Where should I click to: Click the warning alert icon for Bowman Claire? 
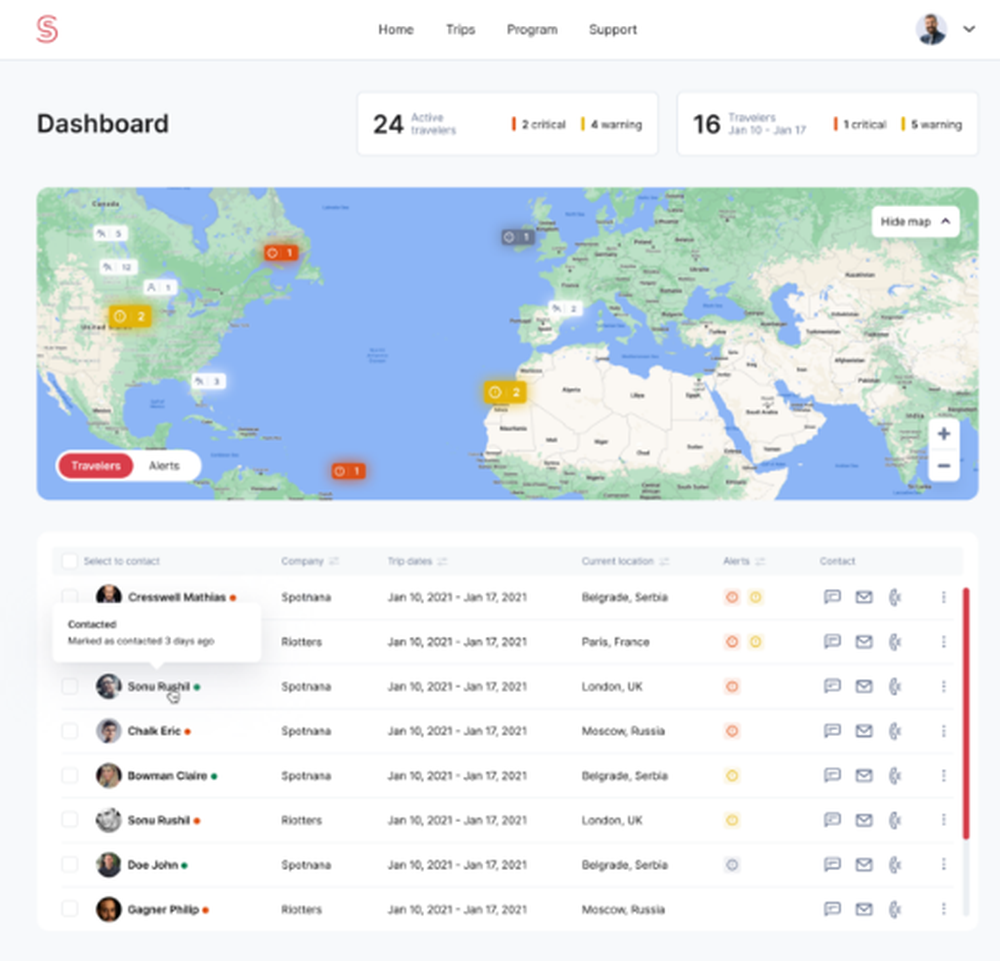[x=733, y=775]
